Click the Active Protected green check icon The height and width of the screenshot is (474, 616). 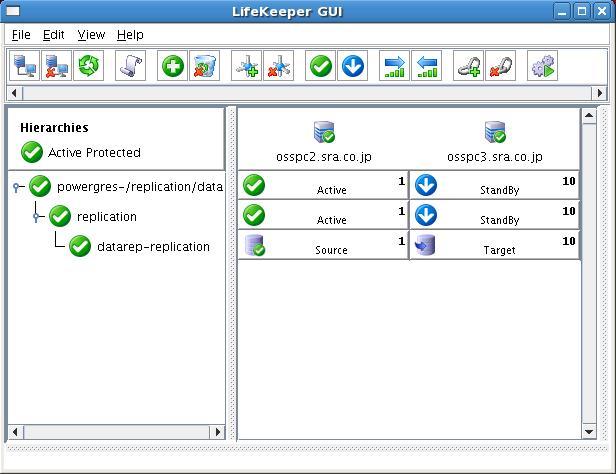coord(32,152)
